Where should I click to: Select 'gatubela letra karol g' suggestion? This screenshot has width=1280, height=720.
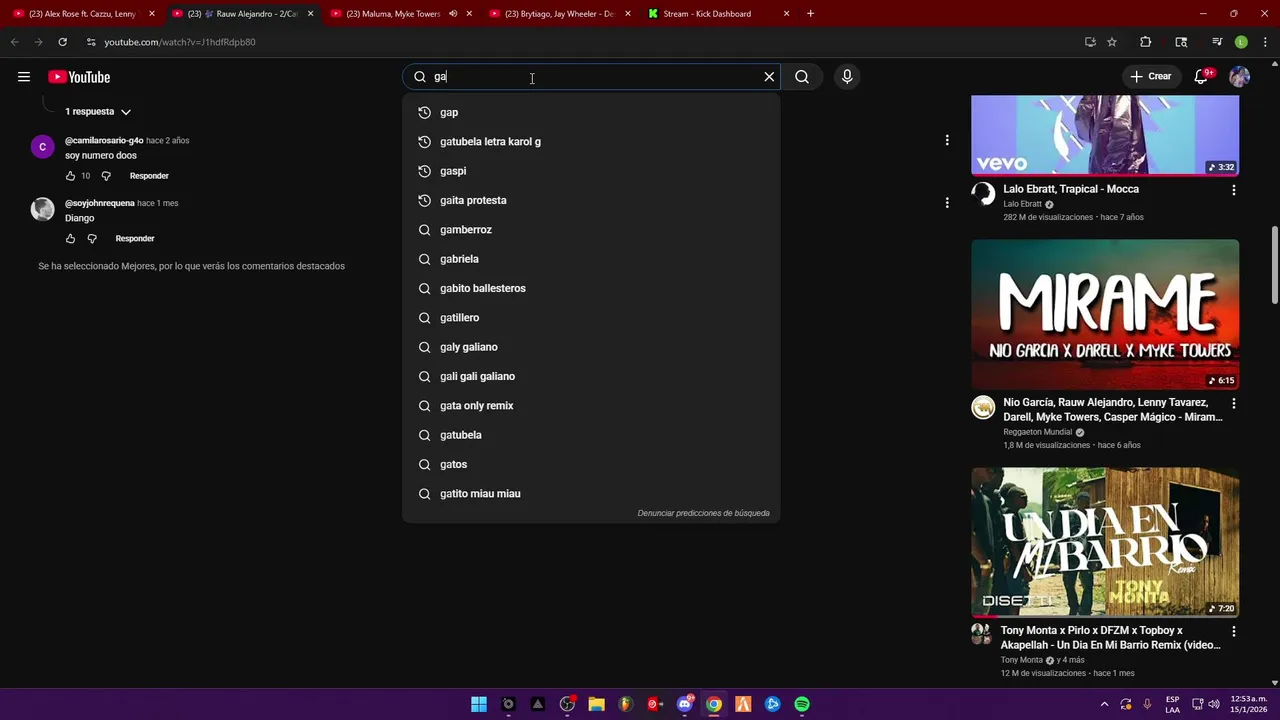coord(591,141)
